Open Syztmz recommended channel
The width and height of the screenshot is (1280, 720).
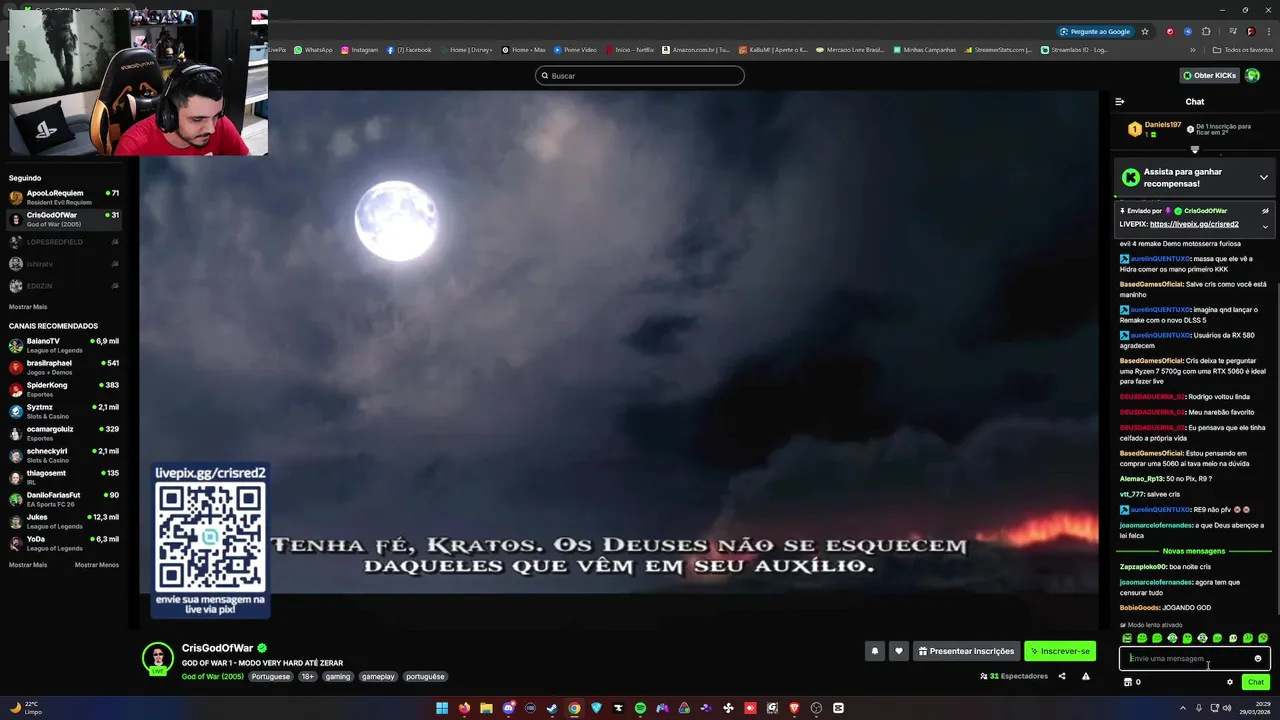[x=64, y=411]
